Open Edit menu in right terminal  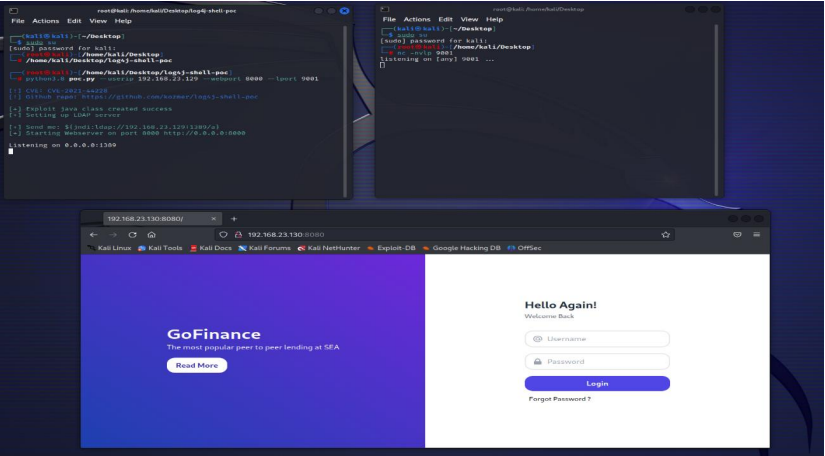445,19
